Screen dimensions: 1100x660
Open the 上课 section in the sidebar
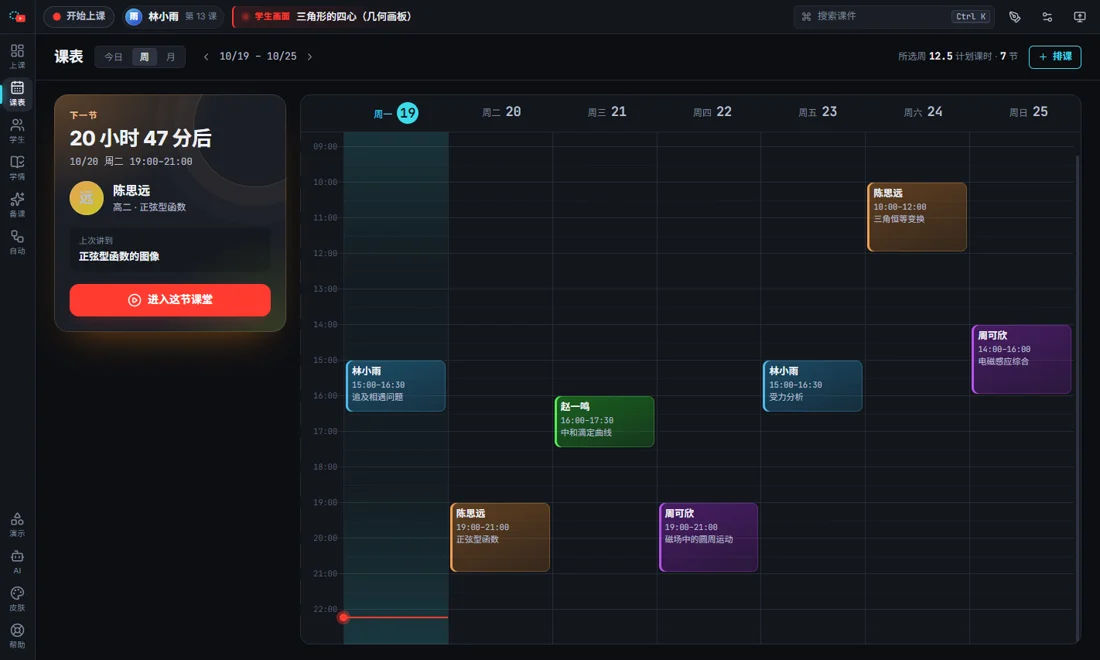(17, 56)
